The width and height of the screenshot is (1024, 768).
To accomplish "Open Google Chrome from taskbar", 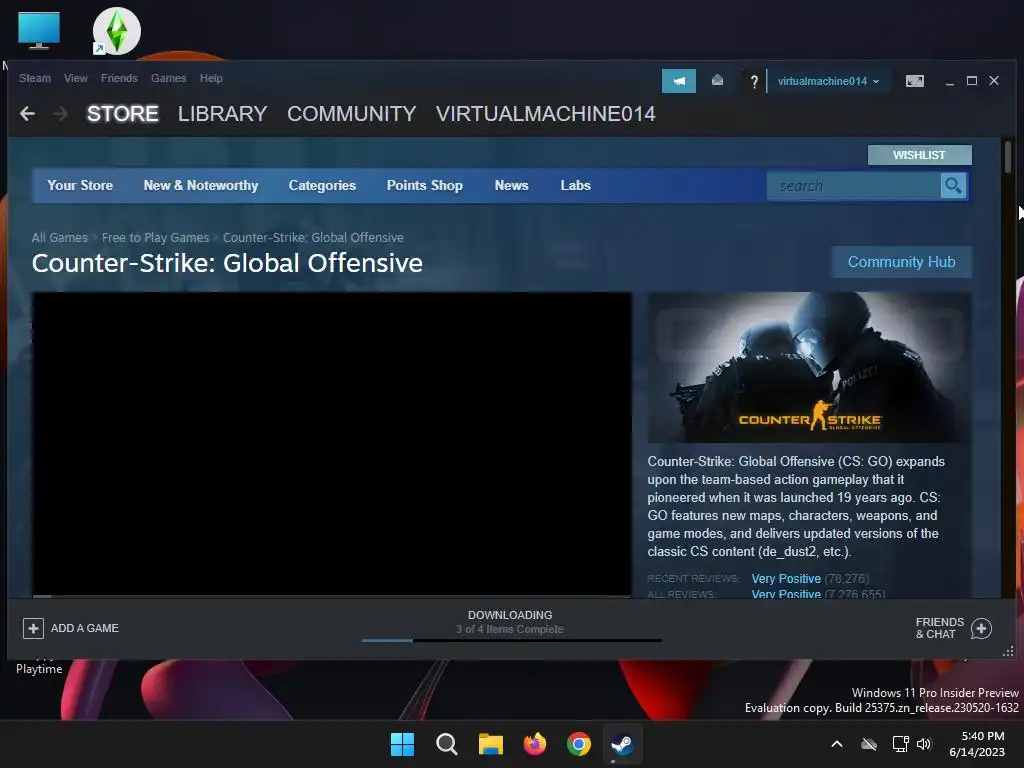I will pyautogui.click(x=579, y=744).
